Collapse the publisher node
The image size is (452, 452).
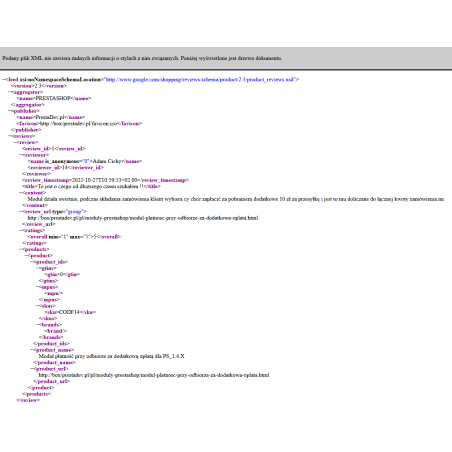[9, 111]
